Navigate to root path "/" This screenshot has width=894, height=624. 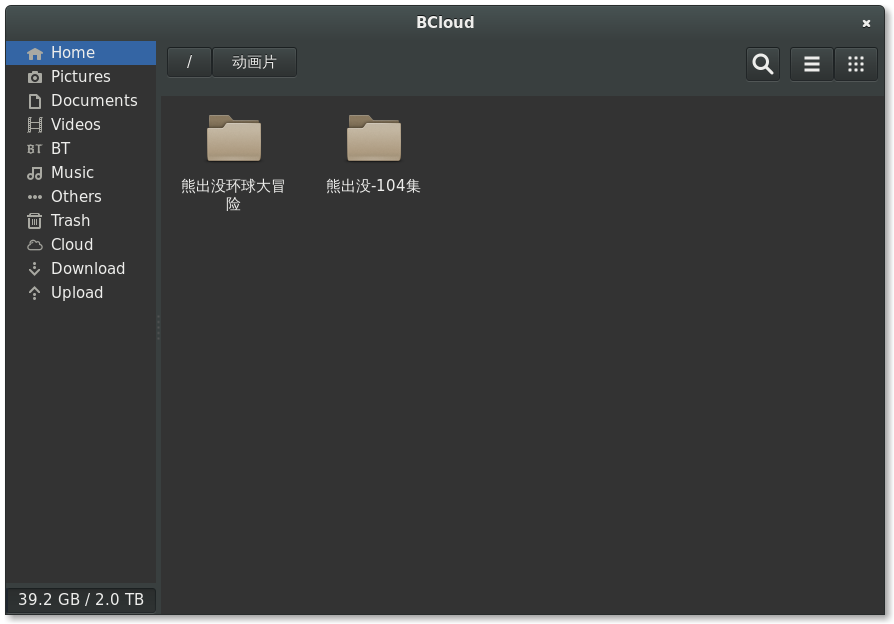189,62
